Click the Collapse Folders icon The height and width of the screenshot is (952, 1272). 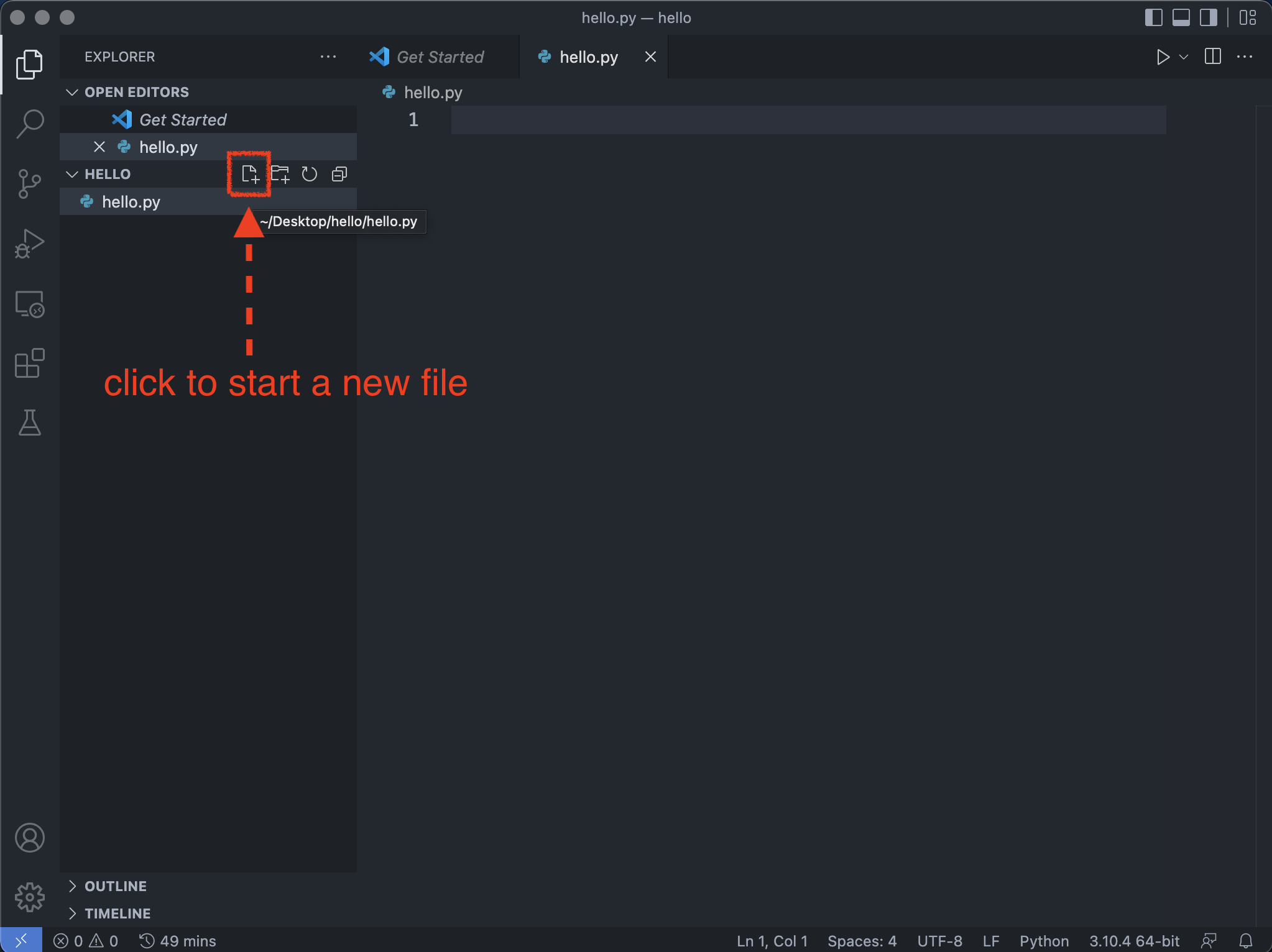[x=339, y=174]
